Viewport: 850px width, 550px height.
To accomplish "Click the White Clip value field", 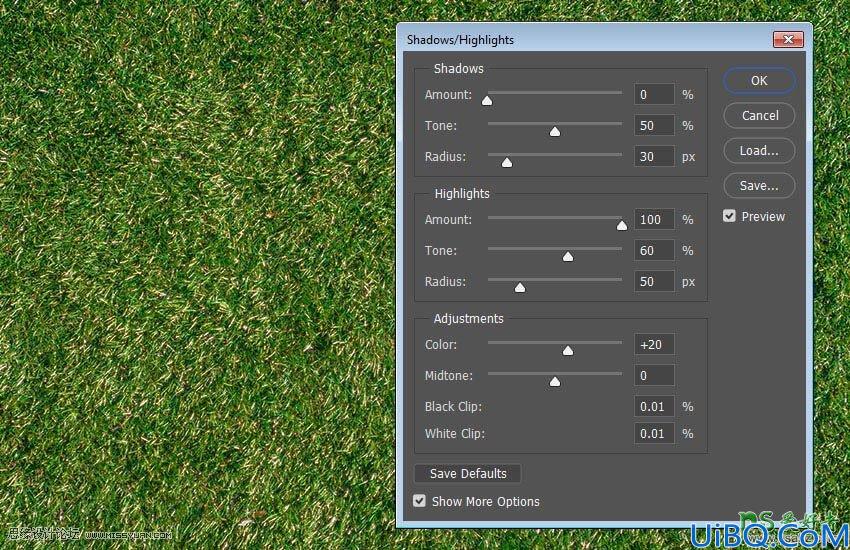I will [x=654, y=433].
